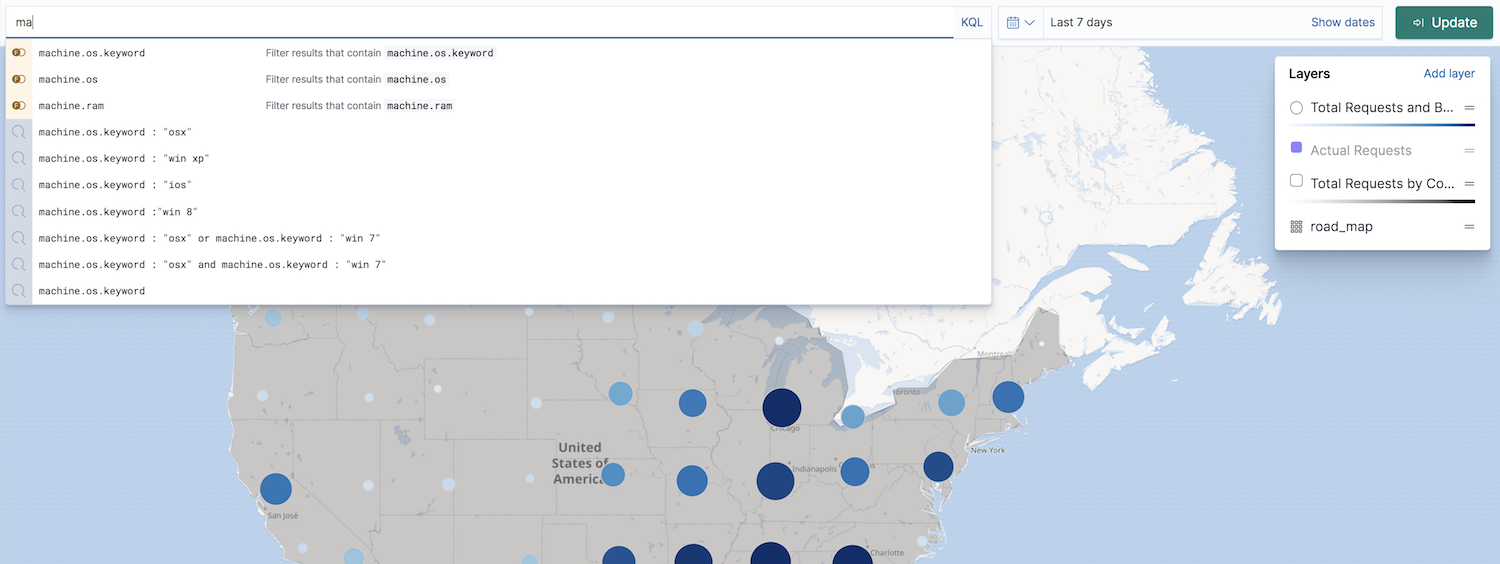Click drag handle of Total Requests by Co... layer

click(1469, 184)
